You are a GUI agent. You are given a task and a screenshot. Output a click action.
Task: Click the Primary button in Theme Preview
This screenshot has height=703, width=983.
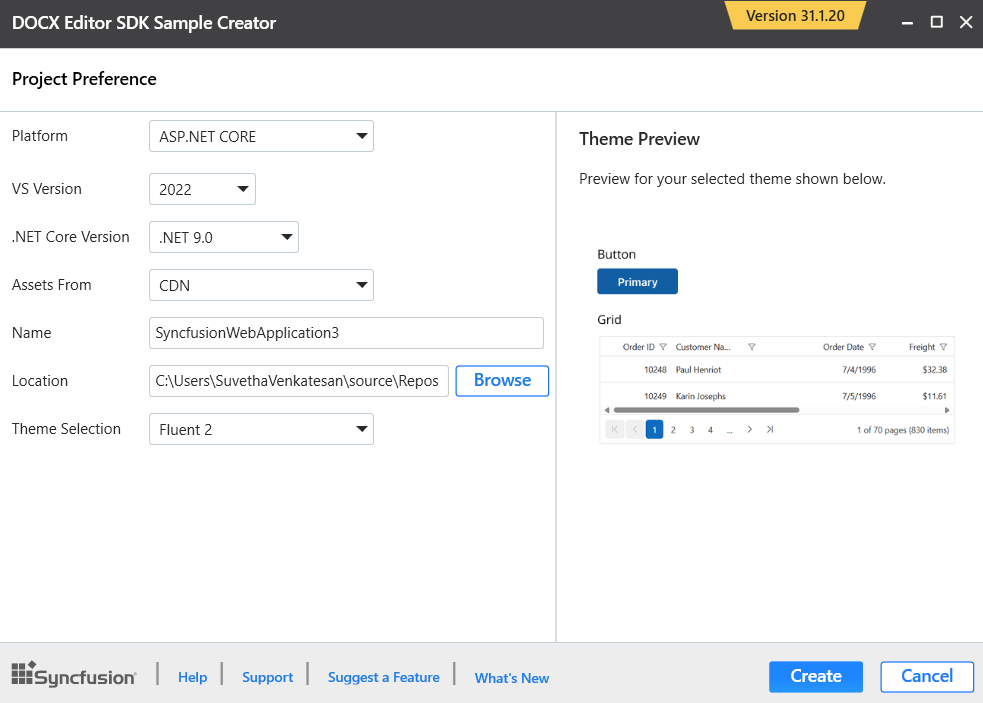point(637,281)
